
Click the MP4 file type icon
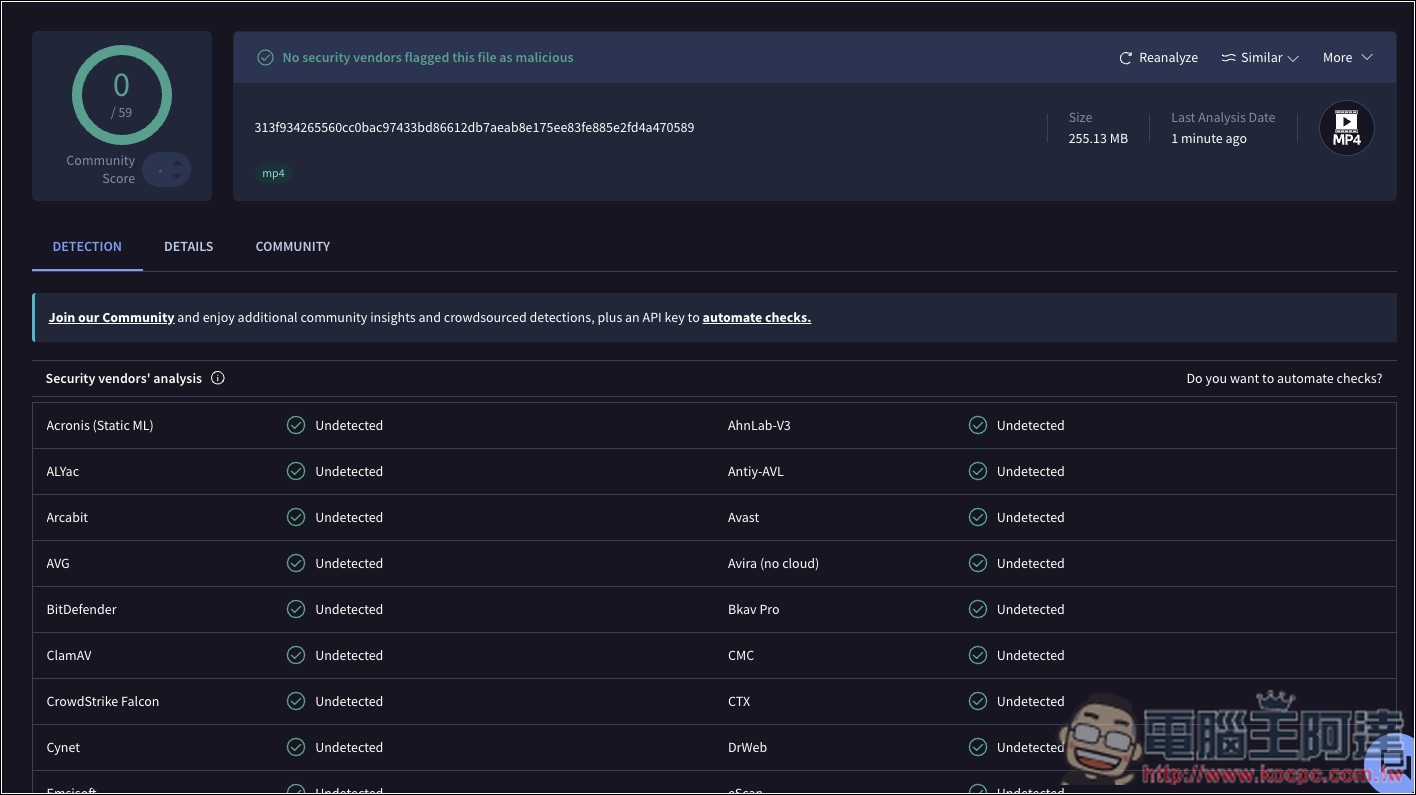1346,128
